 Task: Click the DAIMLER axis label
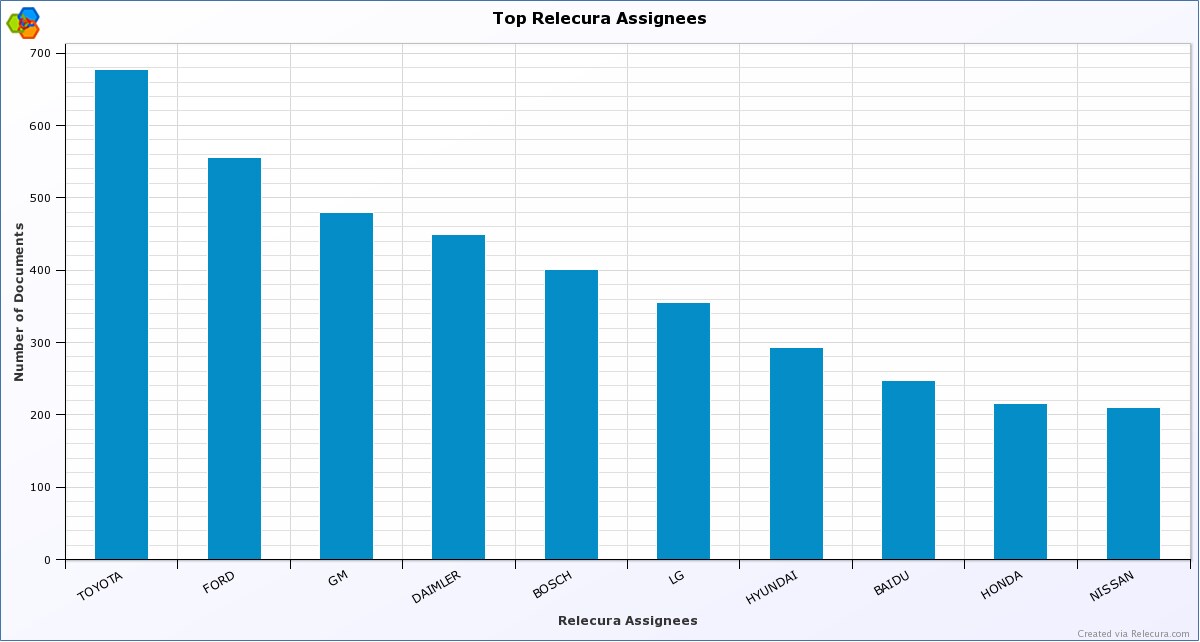(436, 587)
